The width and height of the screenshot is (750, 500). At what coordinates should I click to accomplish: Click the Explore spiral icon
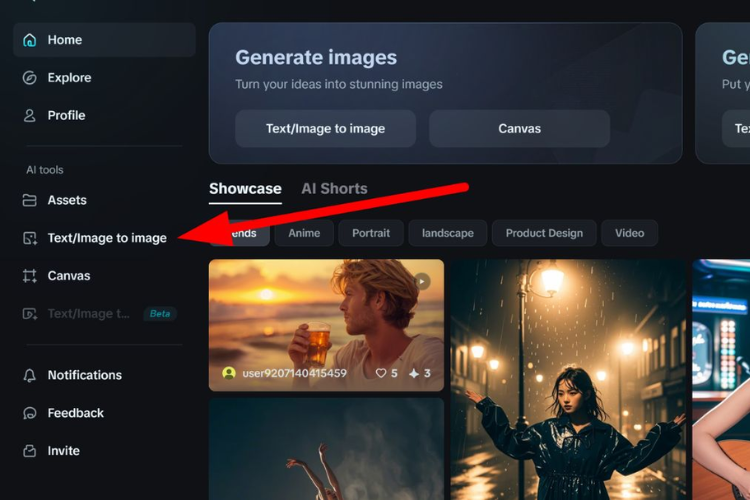point(30,78)
